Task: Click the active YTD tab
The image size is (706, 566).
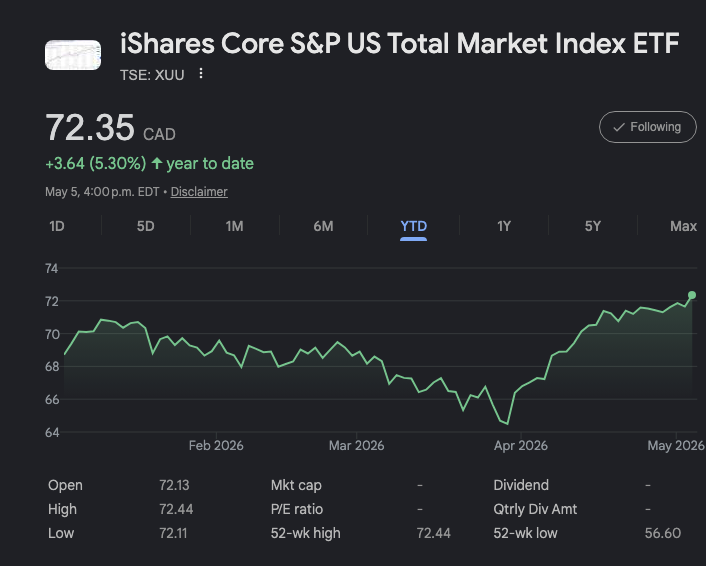Action: pos(413,226)
